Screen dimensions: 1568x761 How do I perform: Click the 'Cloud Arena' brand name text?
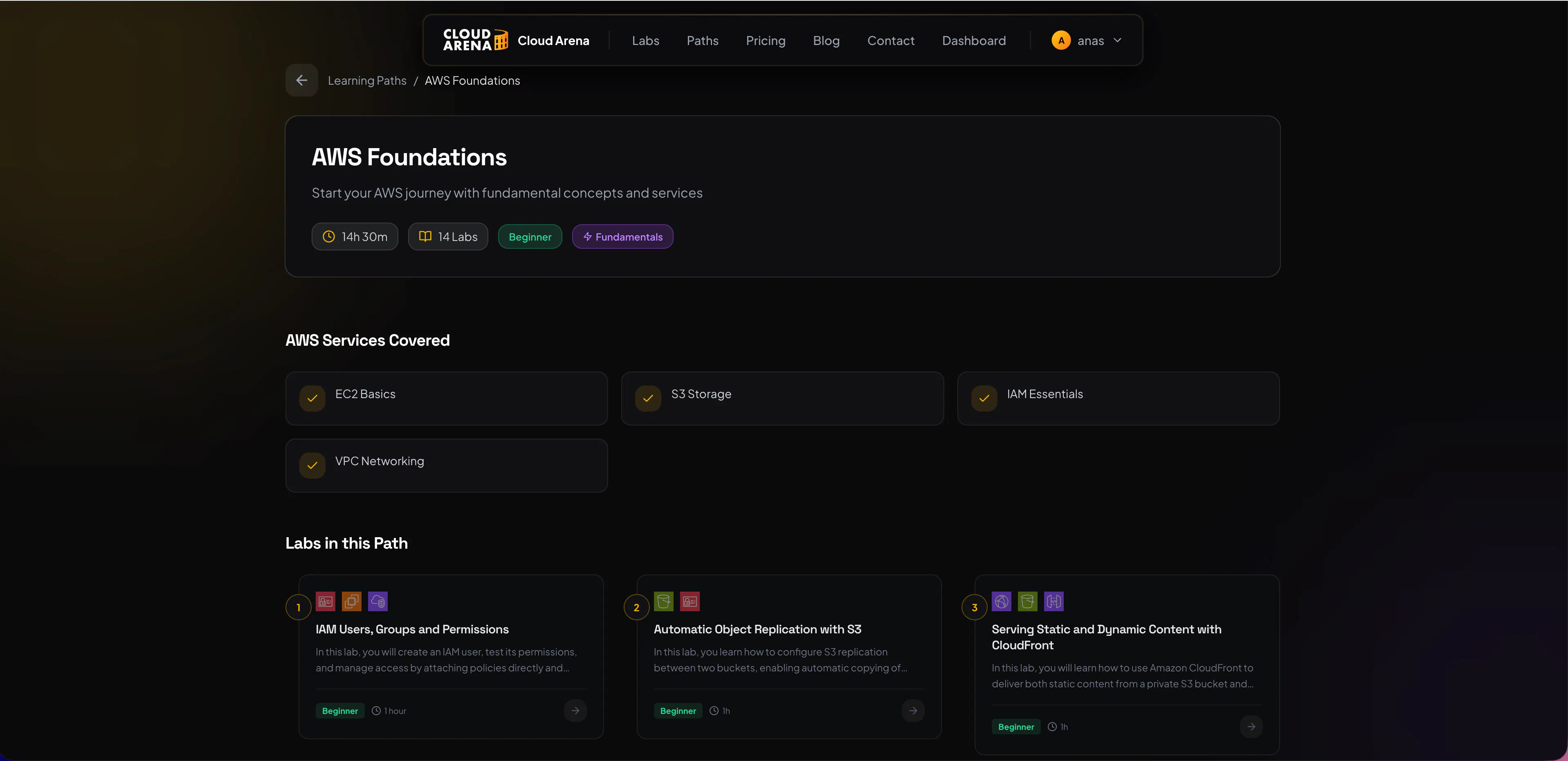click(x=553, y=40)
